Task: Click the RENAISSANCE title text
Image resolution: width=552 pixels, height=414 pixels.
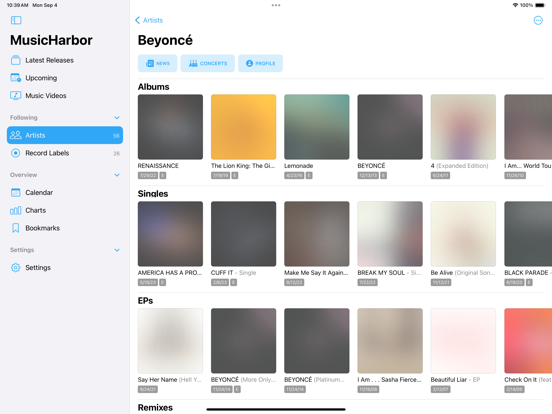Action: click(158, 166)
